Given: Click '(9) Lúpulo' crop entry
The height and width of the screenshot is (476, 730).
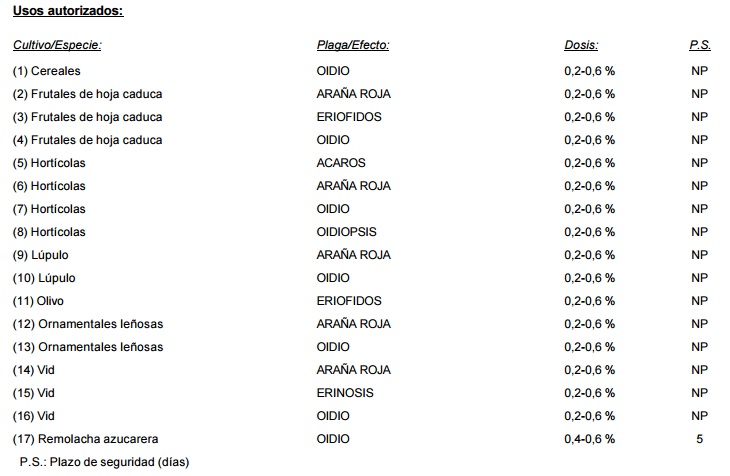Looking at the screenshot, I should click(x=41, y=255).
